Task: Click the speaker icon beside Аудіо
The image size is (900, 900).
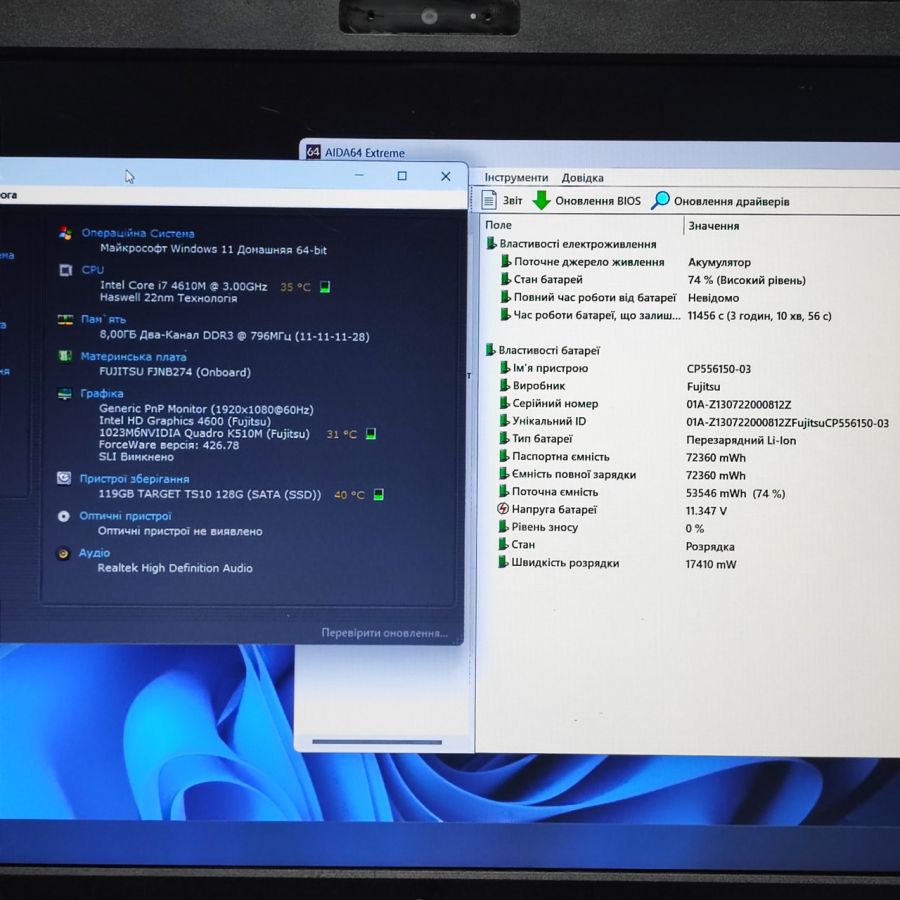Action: (x=64, y=553)
